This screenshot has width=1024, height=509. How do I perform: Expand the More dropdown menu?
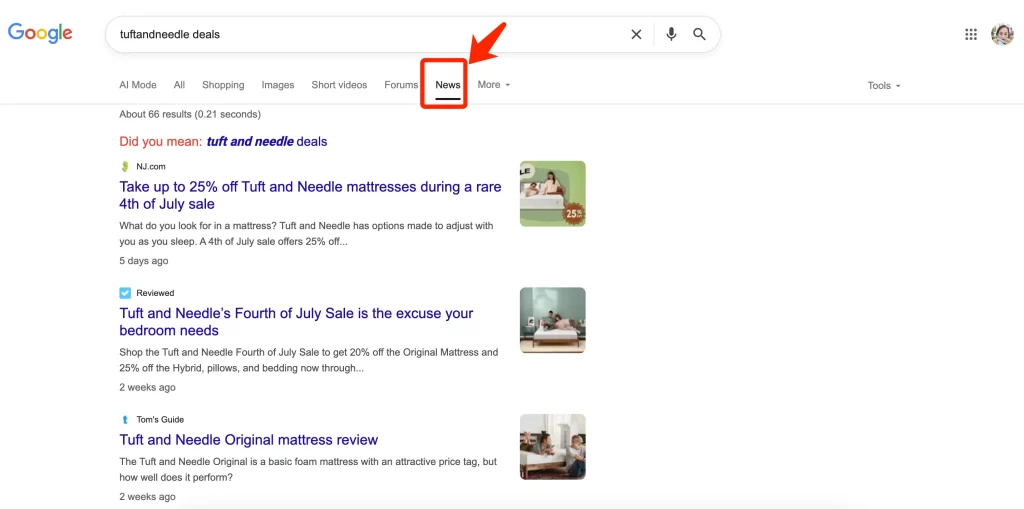(x=494, y=85)
